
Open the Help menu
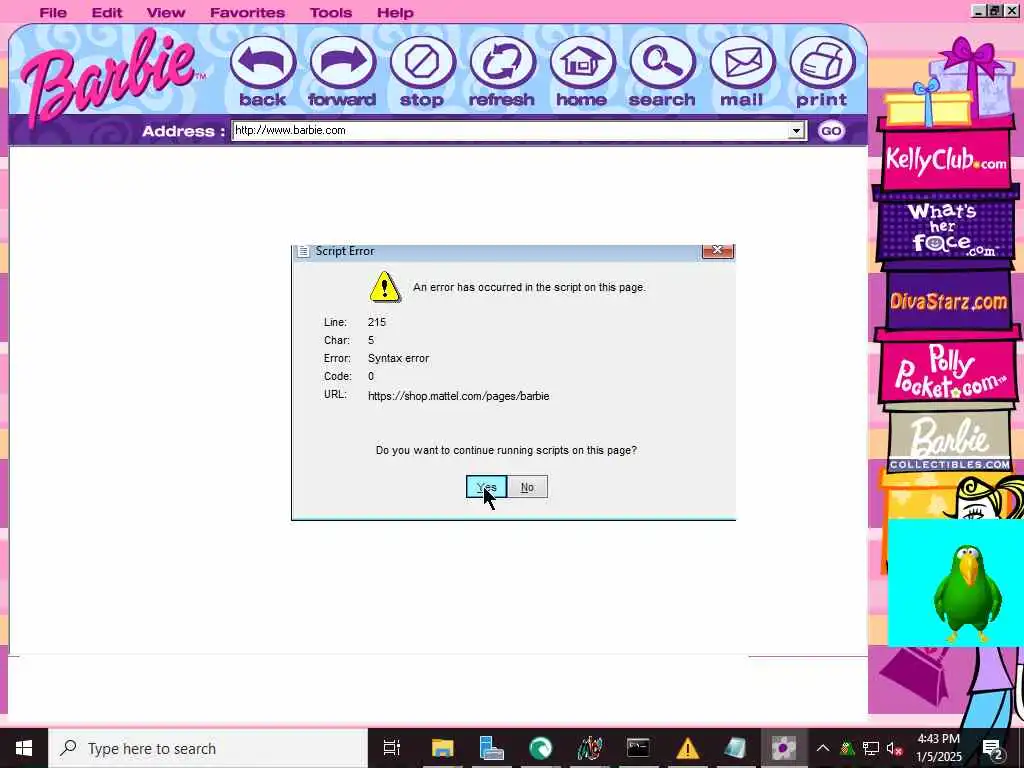coord(395,12)
